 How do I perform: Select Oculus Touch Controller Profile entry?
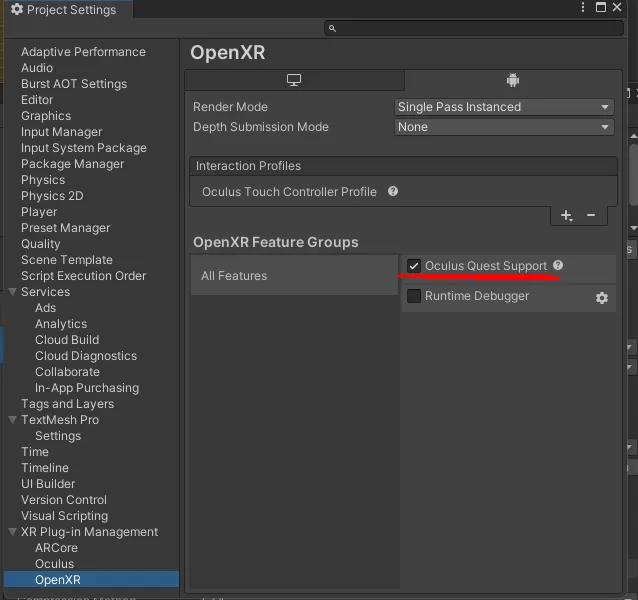click(x=289, y=192)
